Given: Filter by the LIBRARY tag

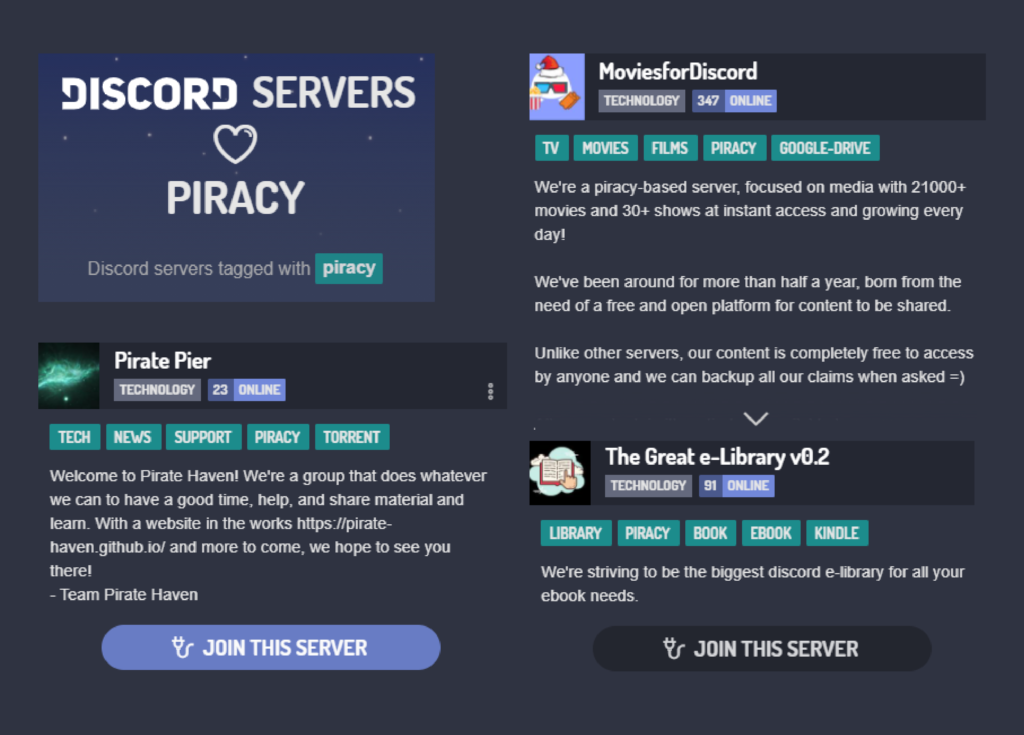Looking at the screenshot, I should 576,533.
